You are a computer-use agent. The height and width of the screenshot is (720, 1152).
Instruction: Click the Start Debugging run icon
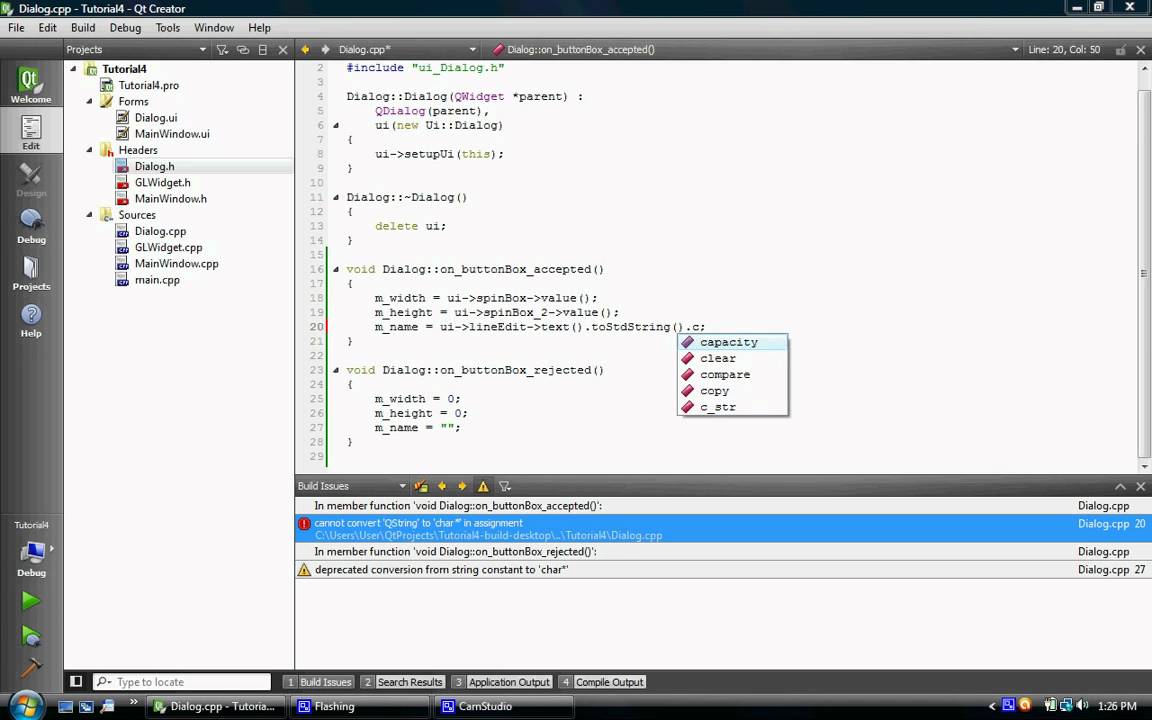tap(31, 636)
